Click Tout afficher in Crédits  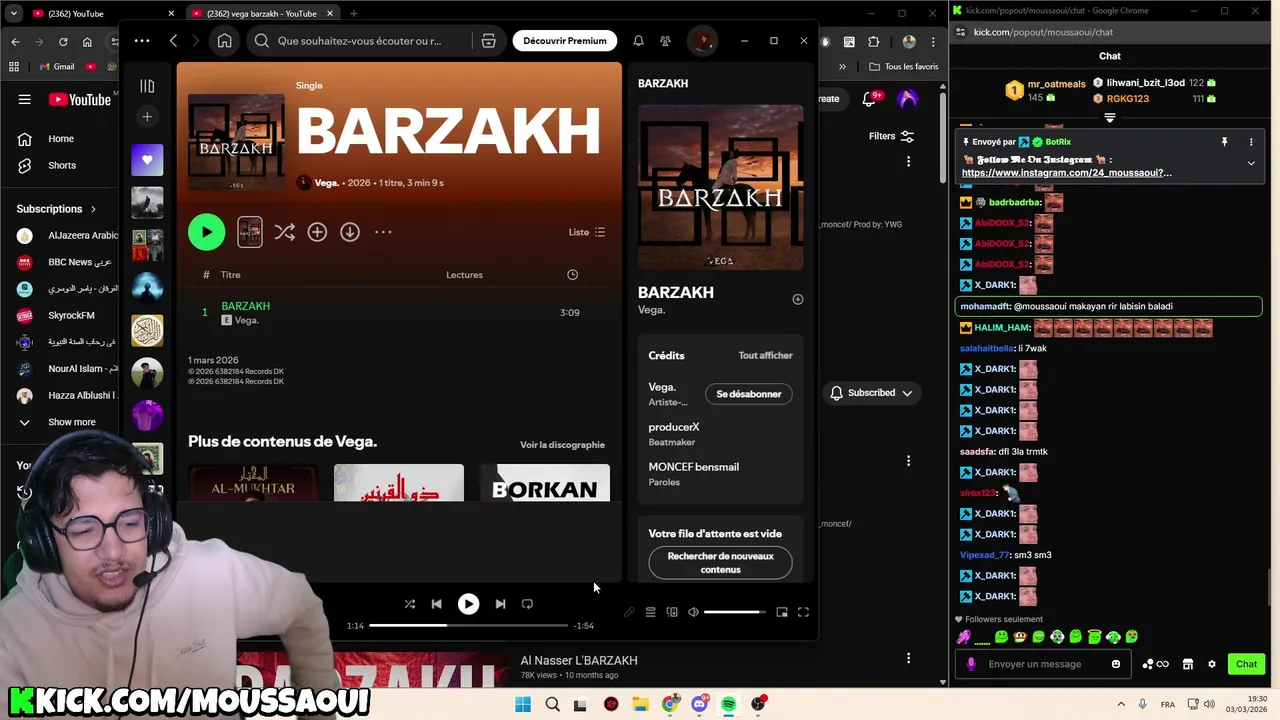(x=765, y=355)
